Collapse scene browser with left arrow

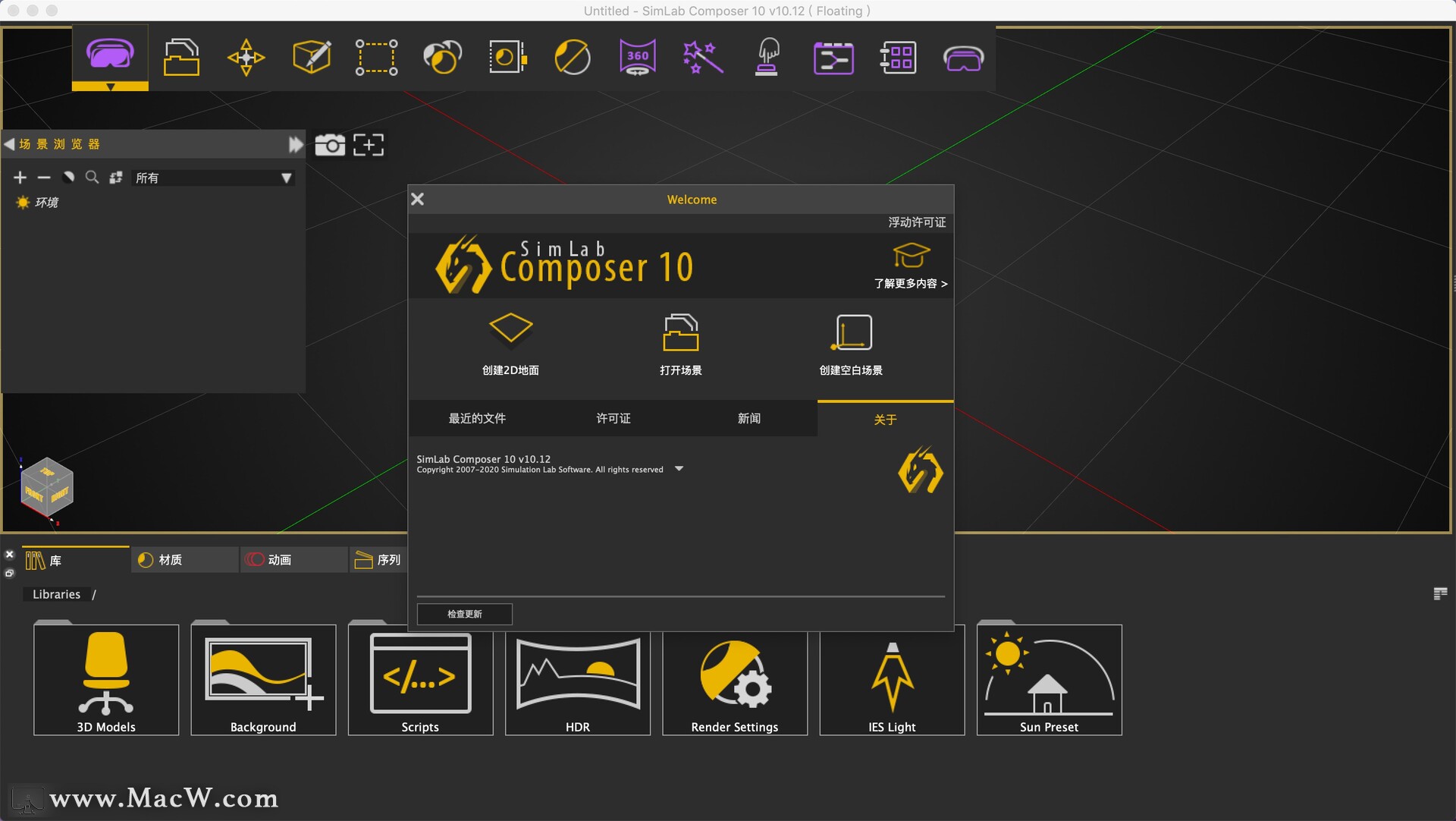point(9,144)
